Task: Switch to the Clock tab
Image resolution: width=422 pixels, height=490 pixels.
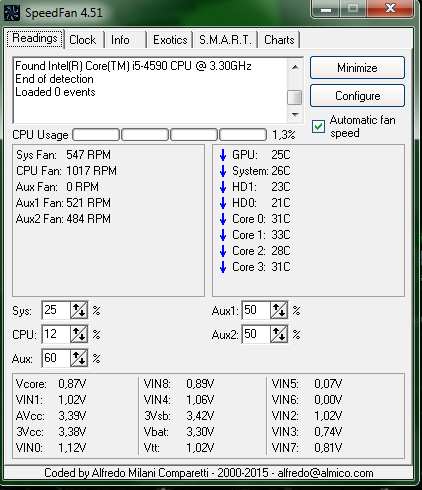Action: click(x=83, y=40)
